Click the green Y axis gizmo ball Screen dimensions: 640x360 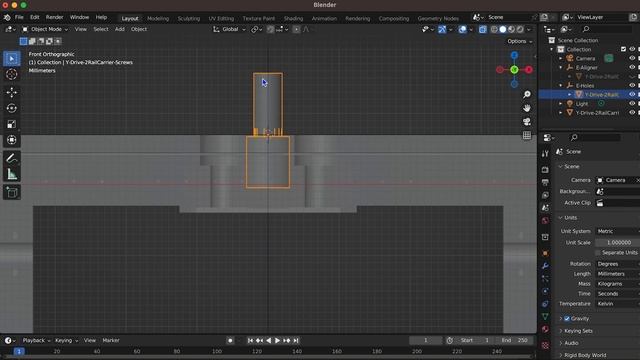[x=514, y=70]
